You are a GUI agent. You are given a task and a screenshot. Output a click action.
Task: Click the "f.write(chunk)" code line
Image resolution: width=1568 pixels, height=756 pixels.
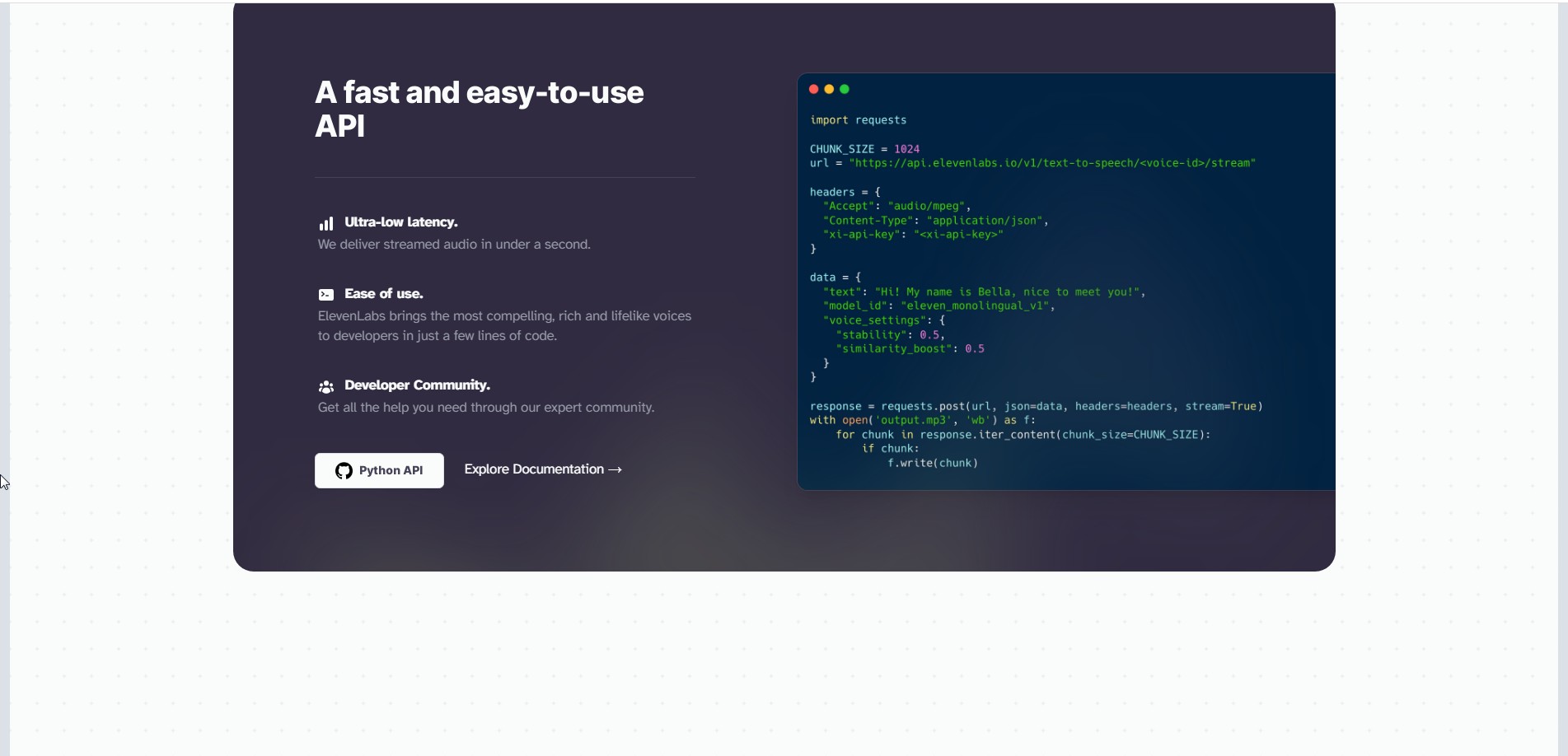[x=933, y=464]
